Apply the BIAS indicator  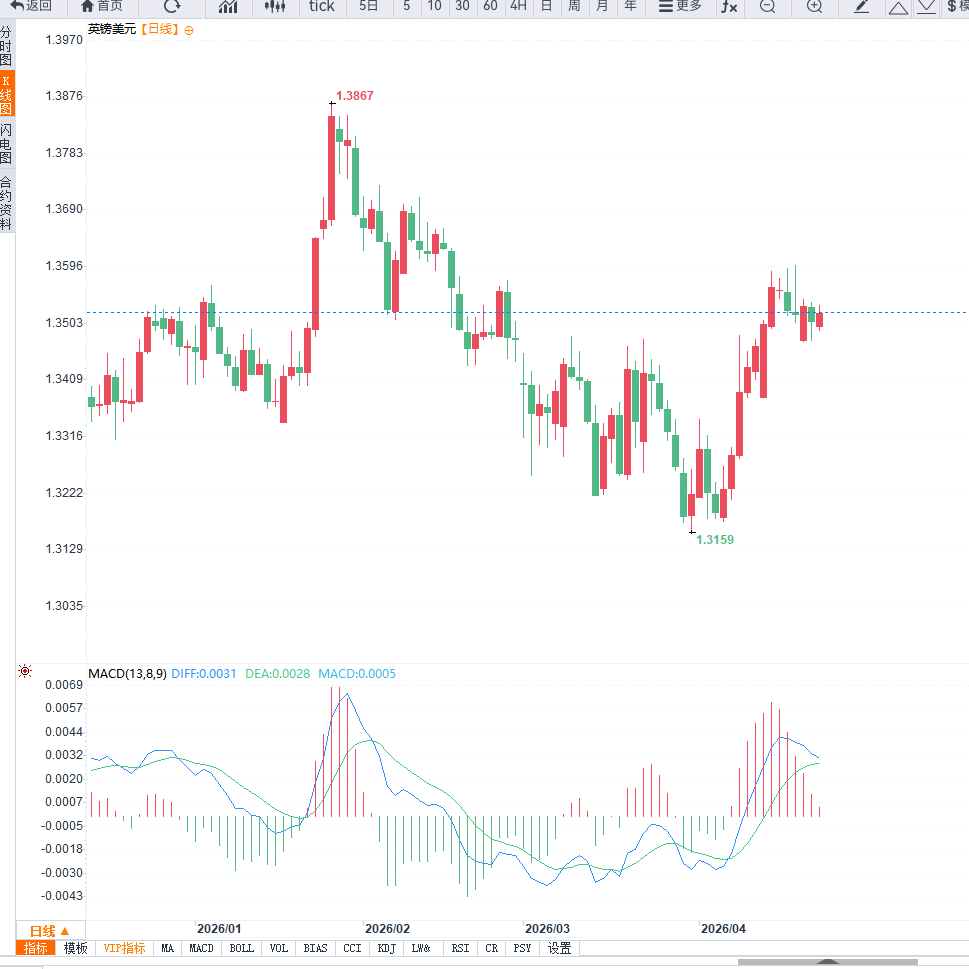click(315, 948)
